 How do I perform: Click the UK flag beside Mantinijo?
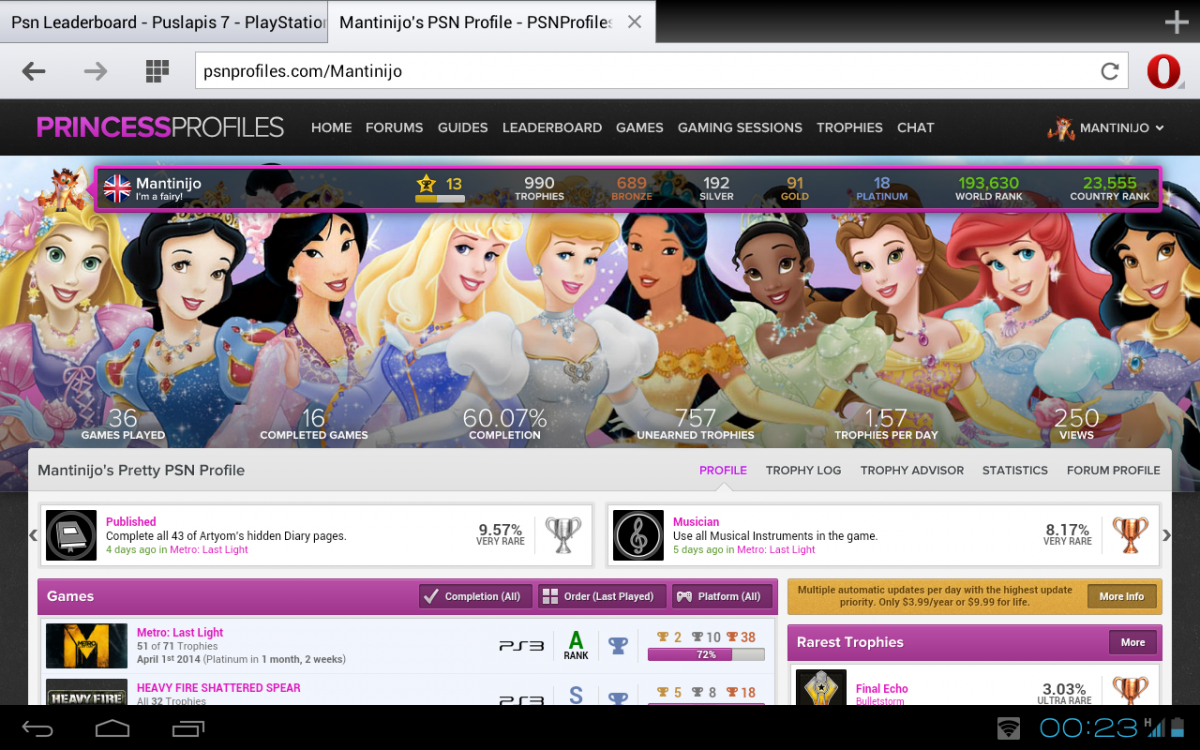(x=118, y=188)
